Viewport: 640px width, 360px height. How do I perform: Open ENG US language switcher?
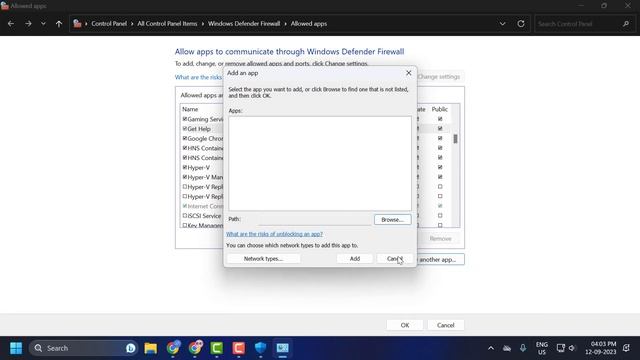[542, 348]
